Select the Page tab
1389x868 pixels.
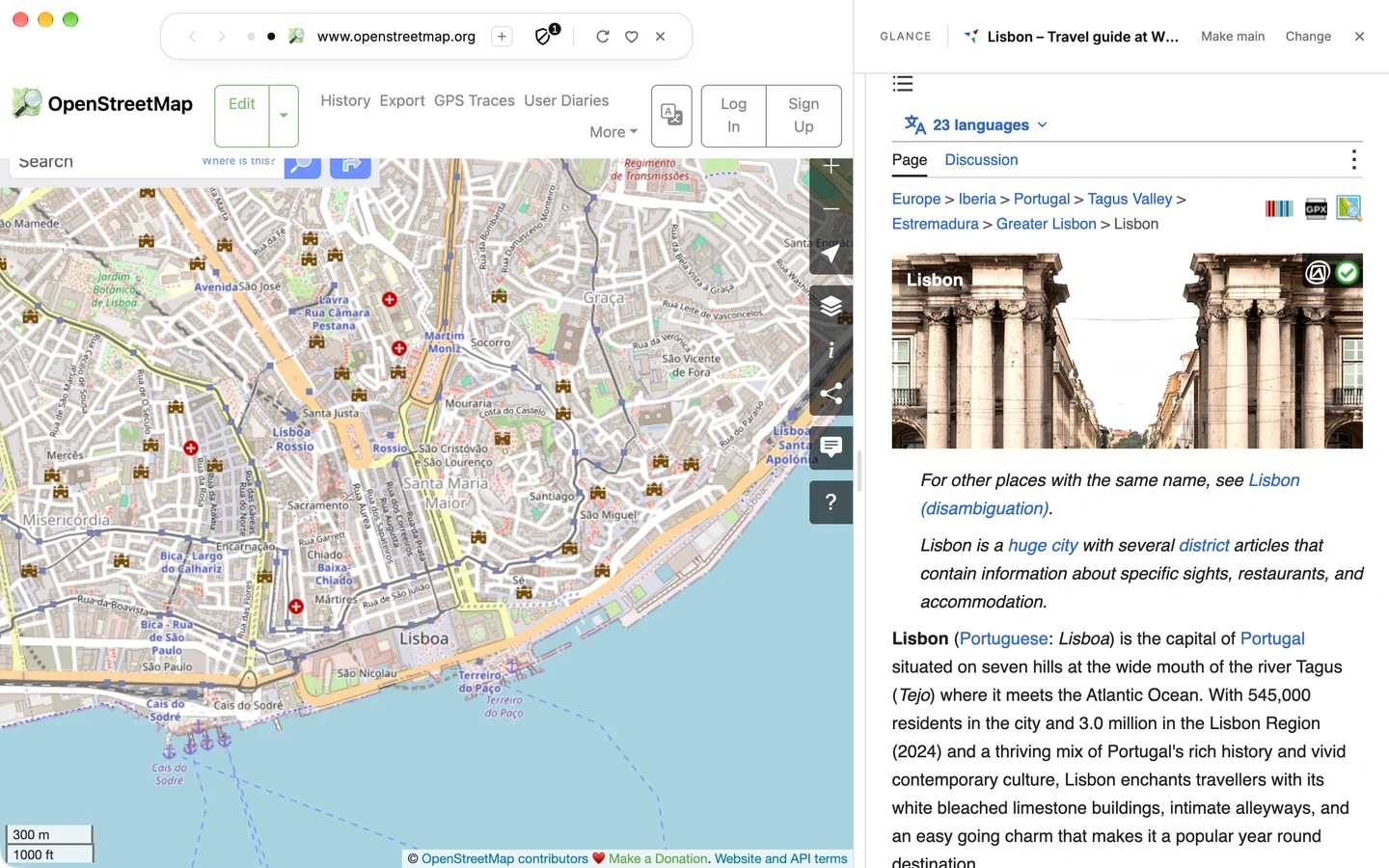tap(910, 160)
